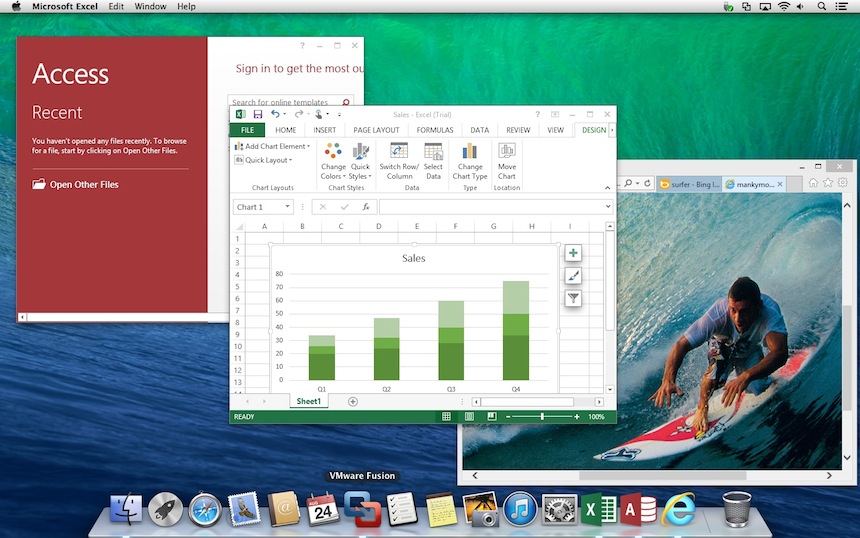Open Internet Explorer from the Dock

click(x=679, y=510)
